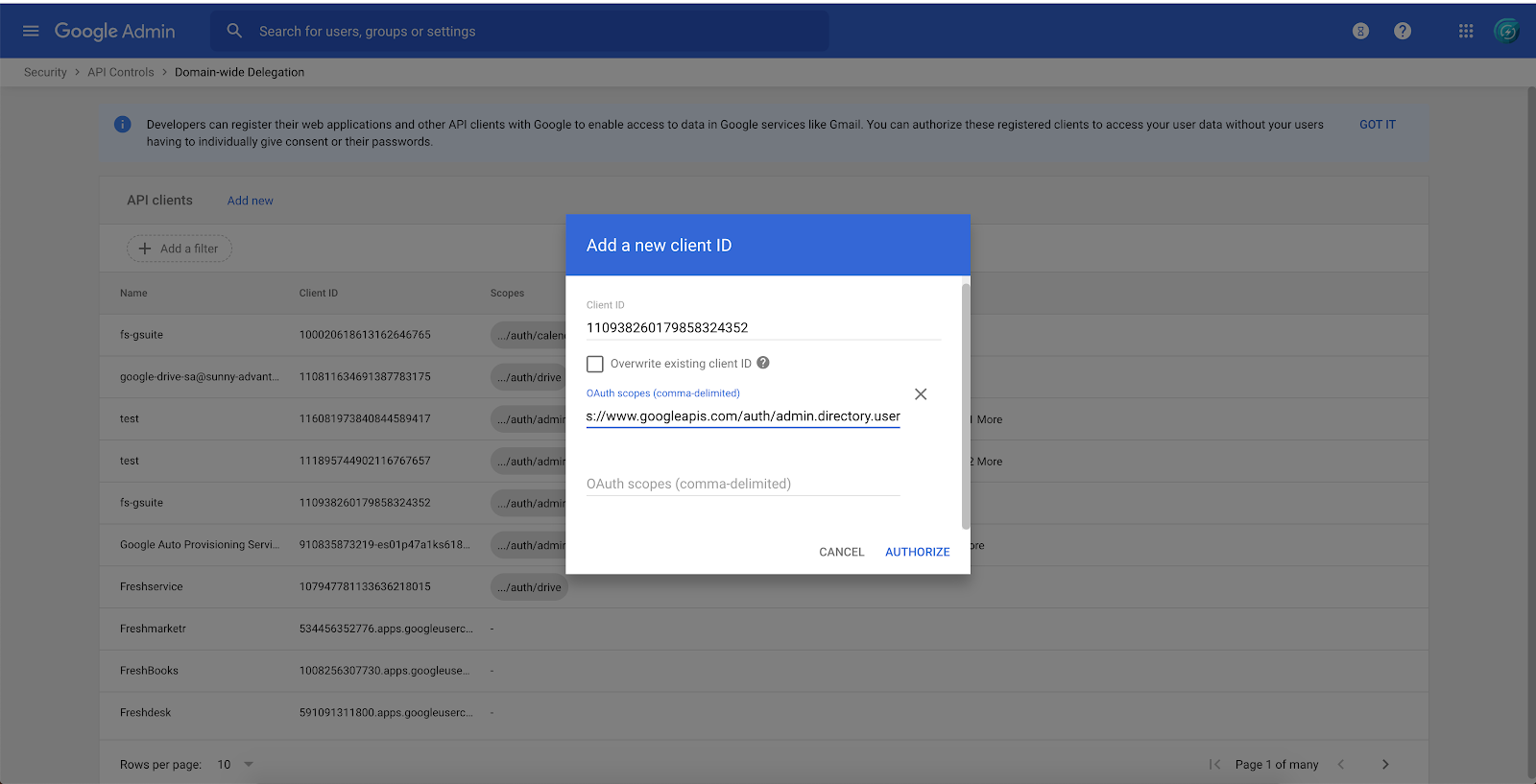The image size is (1536, 784).
Task: Dismiss banner with GOT IT
Action: click(x=1378, y=125)
